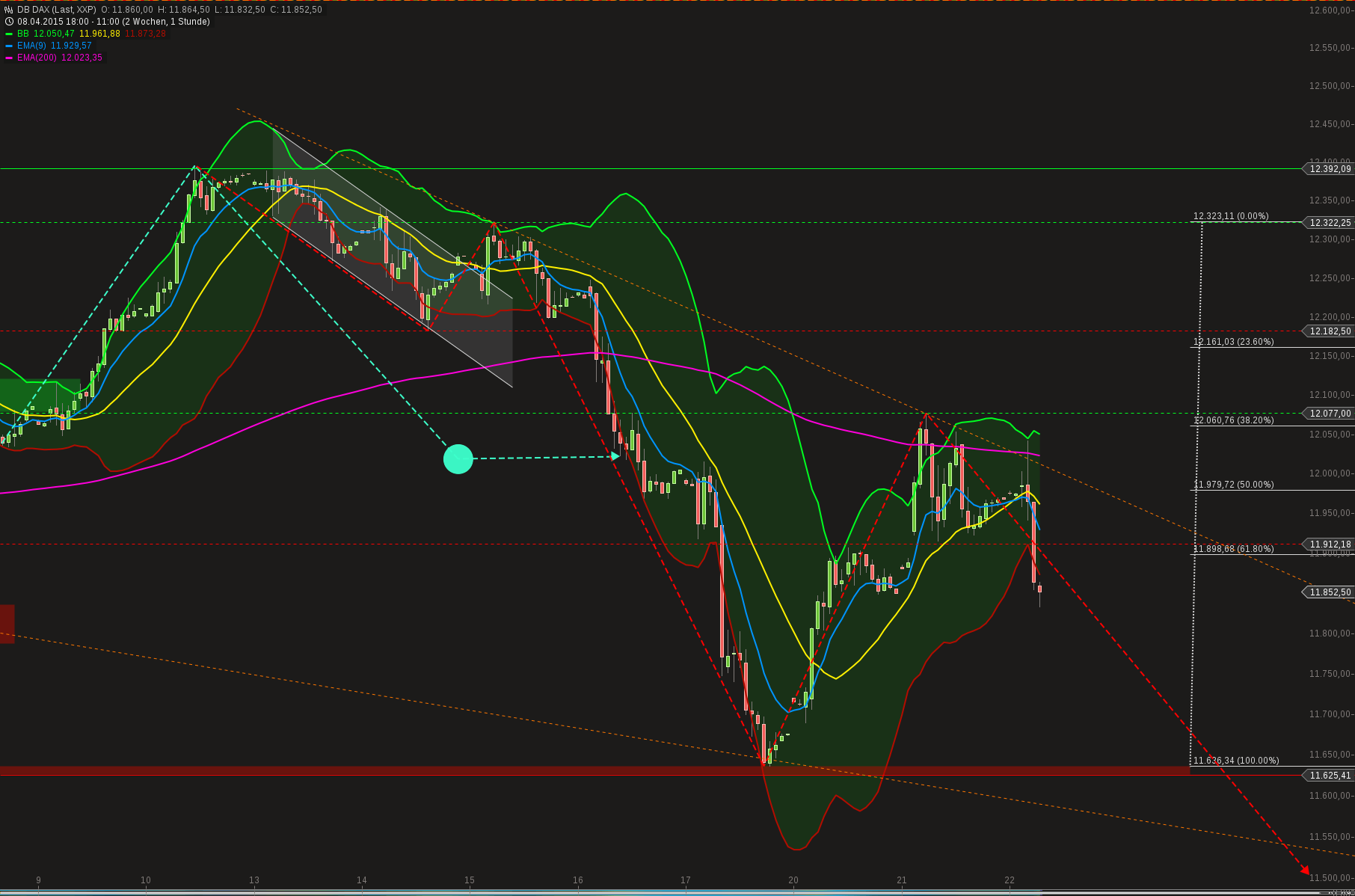The width and height of the screenshot is (1355, 896).
Task: Click the 12.250,00 price axis label
Action: (x=1330, y=278)
